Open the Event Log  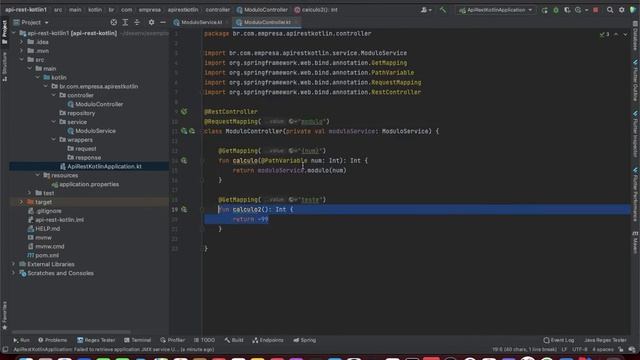click(x=559, y=340)
